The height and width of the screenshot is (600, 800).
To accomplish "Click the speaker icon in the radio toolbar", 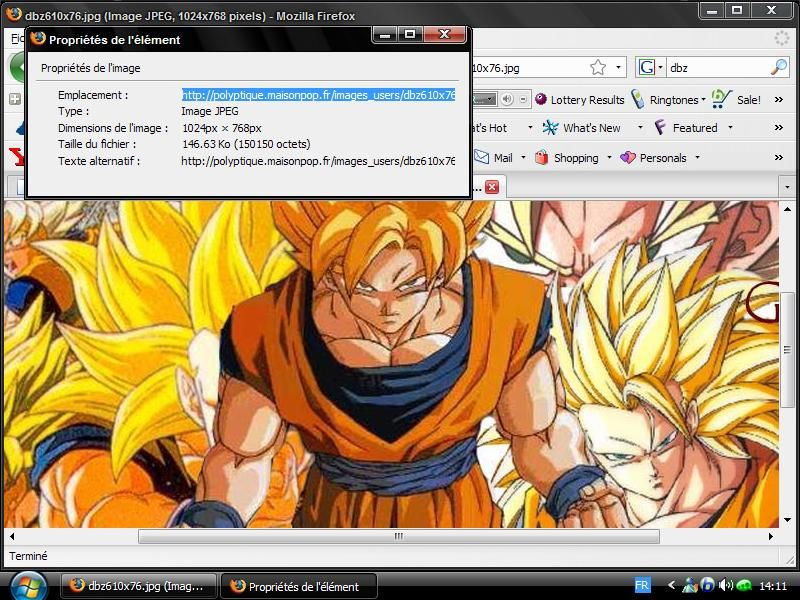I will (x=507, y=99).
